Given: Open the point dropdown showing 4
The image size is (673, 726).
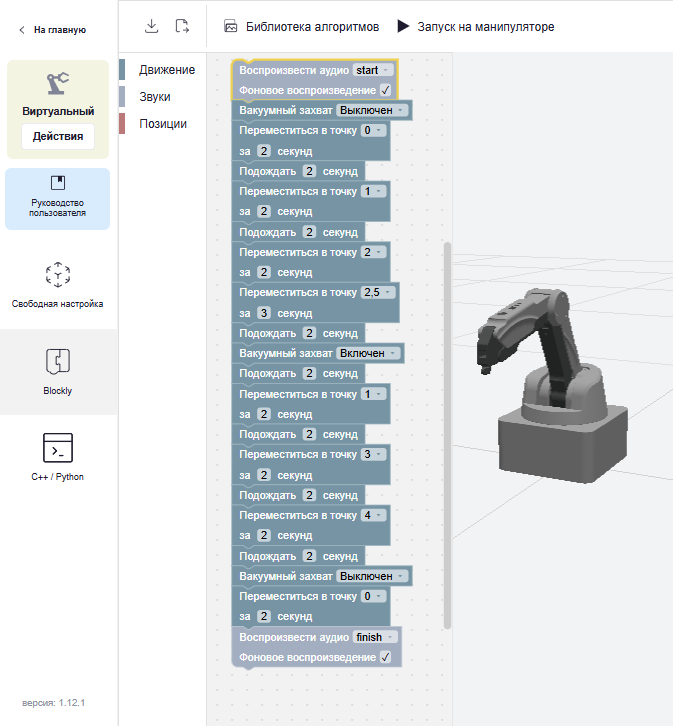Looking at the screenshot, I should click(x=373, y=515).
